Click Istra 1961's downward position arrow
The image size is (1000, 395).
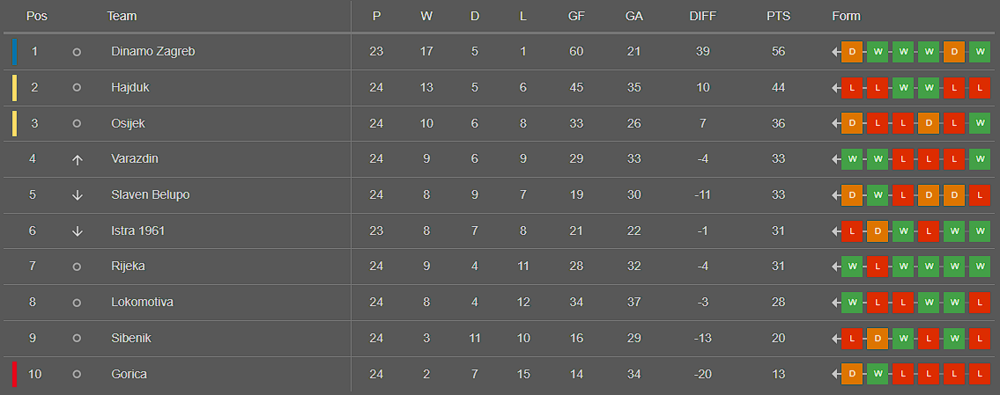tap(77, 231)
